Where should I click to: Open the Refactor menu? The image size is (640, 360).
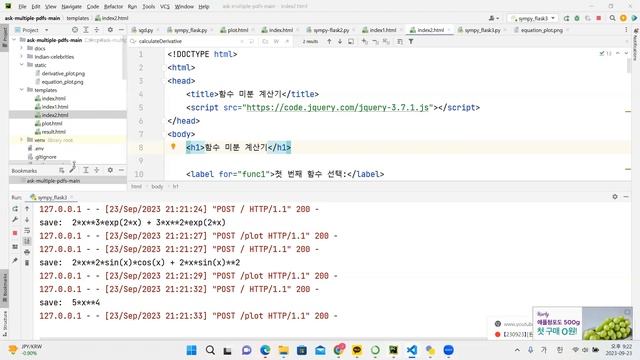pyautogui.click(x=113, y=7)
